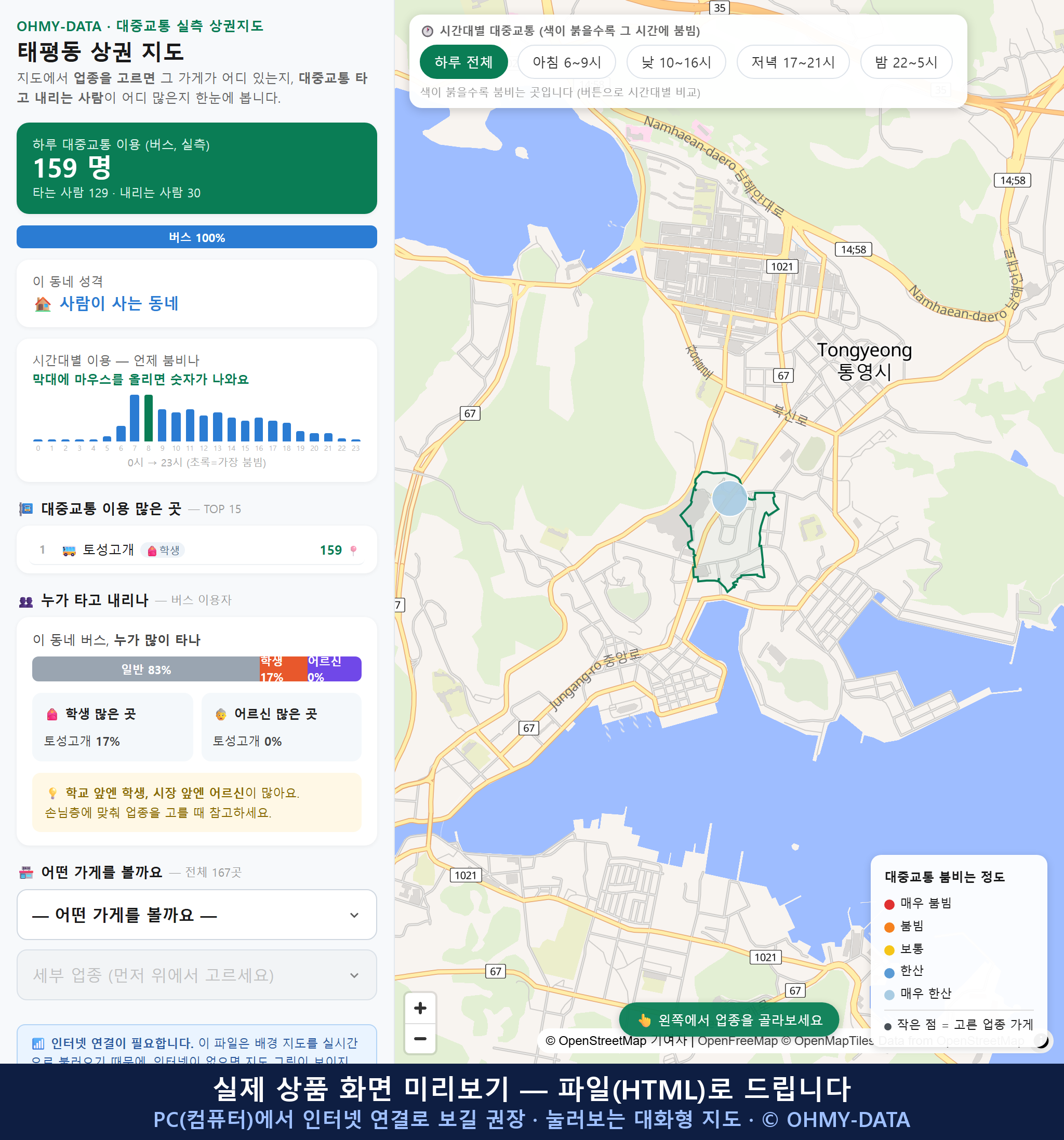Click the red 매우 붐빔 legend dot
This screenshot has height=1140, width=1064.
tap(889, 904)
